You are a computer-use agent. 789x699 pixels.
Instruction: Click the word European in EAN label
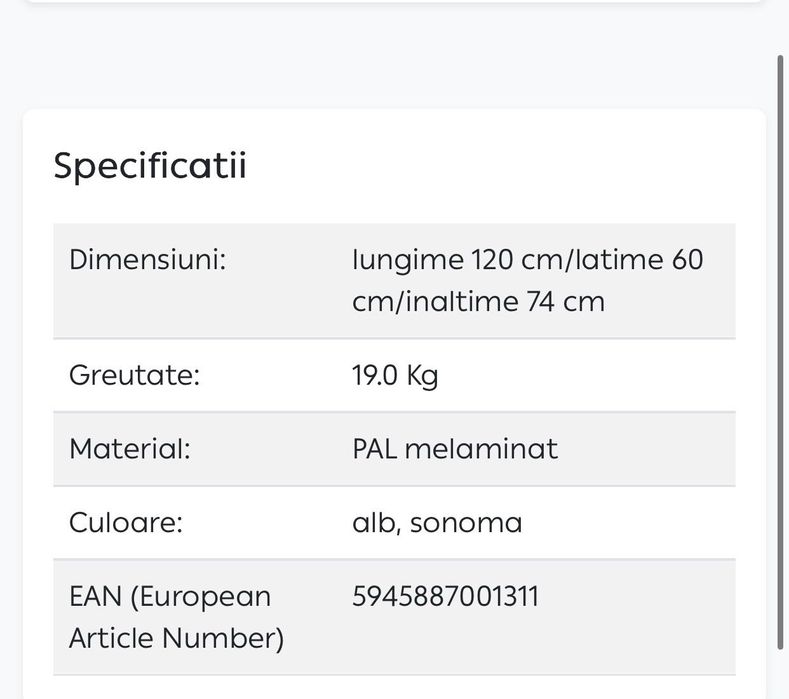click(207, 597)
